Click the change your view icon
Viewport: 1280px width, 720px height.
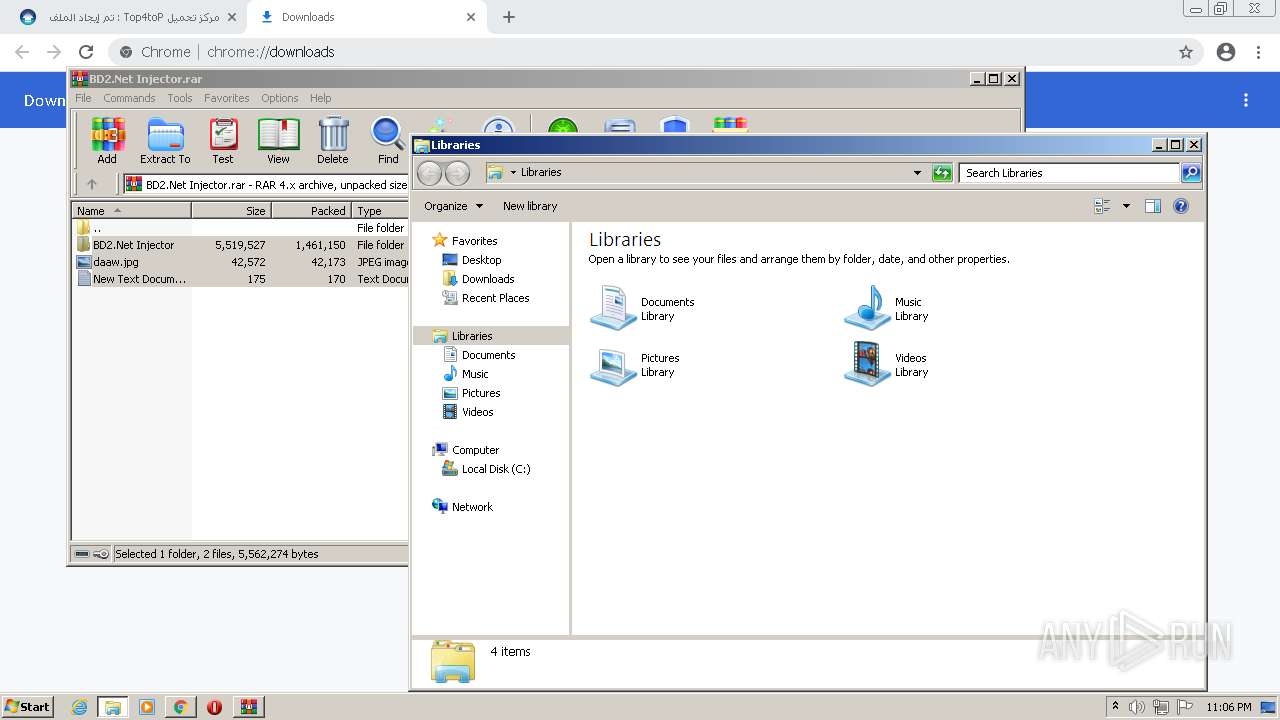(x=1103, y=206)
